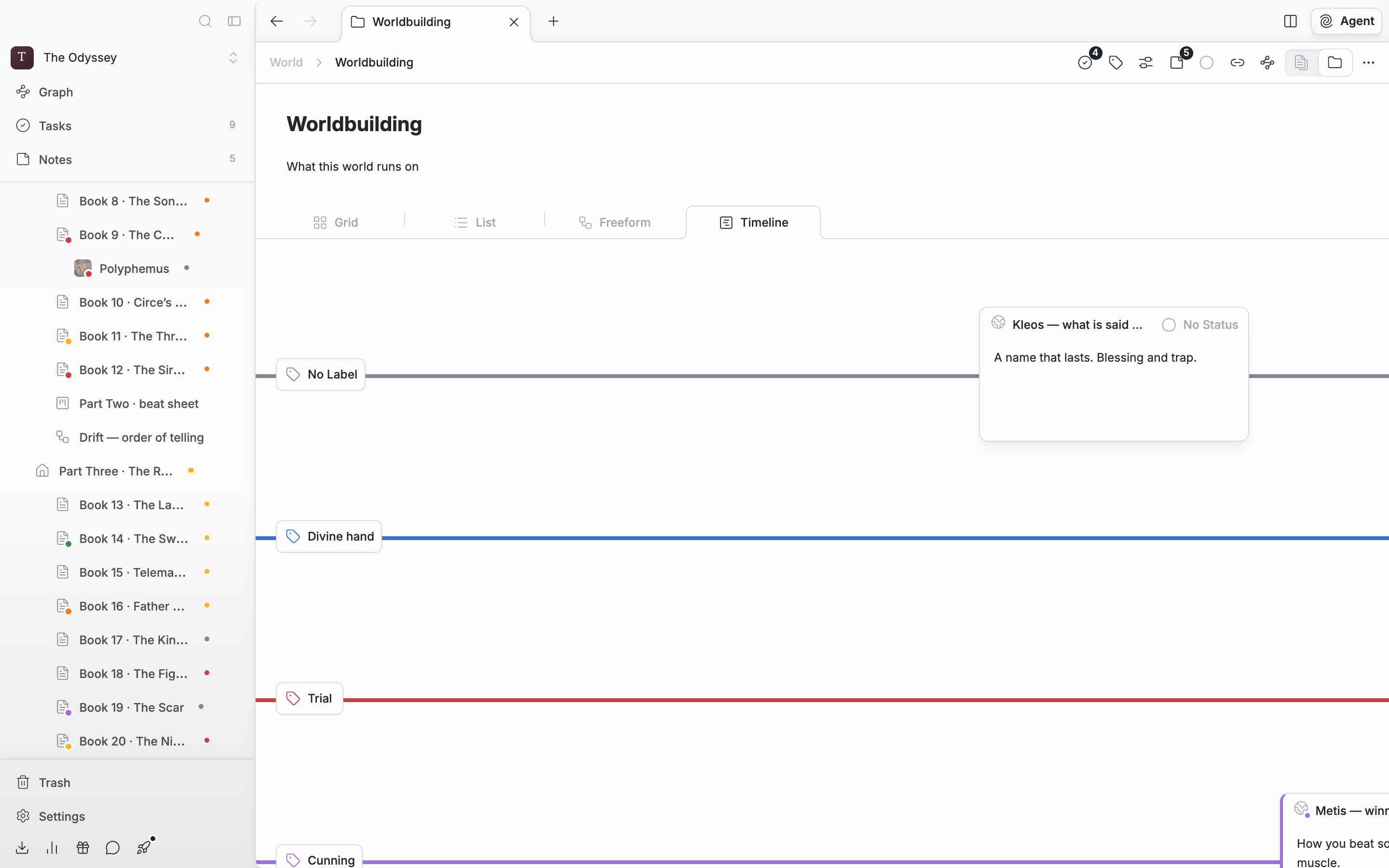1389x868 pixels.
Task: Open the Polyphemus thumbnail item
Action: pos(82,268)
